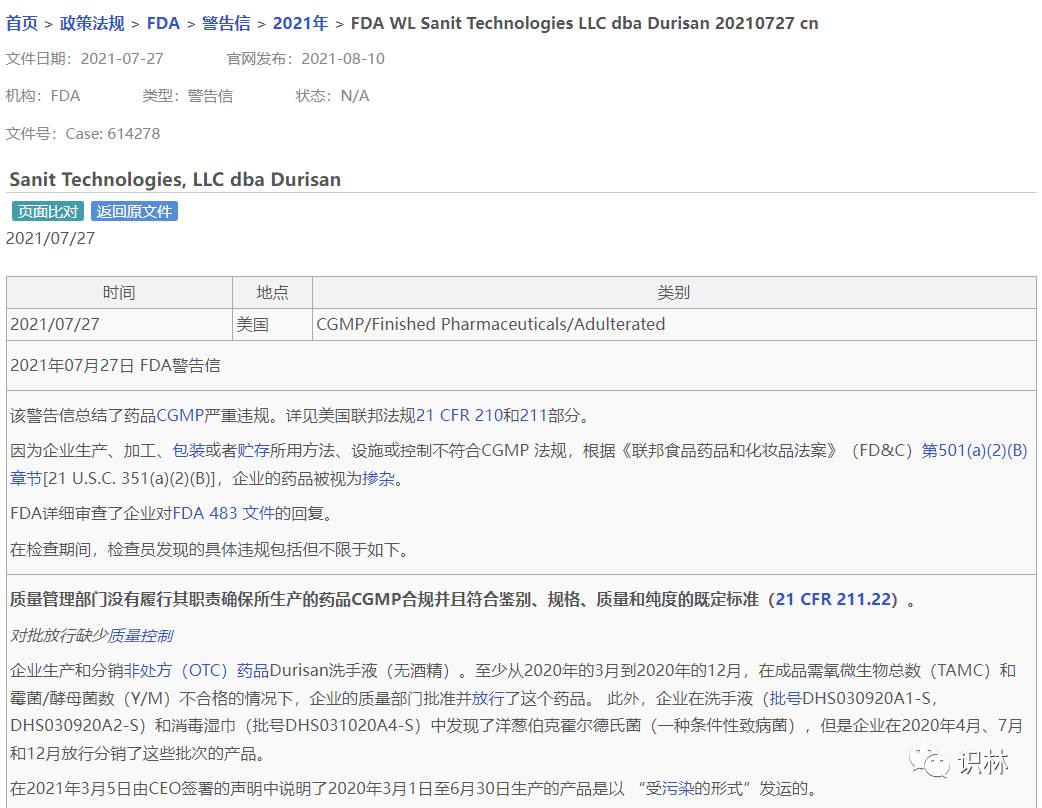Select the text 官网发布: 2021-08-10

306,58
